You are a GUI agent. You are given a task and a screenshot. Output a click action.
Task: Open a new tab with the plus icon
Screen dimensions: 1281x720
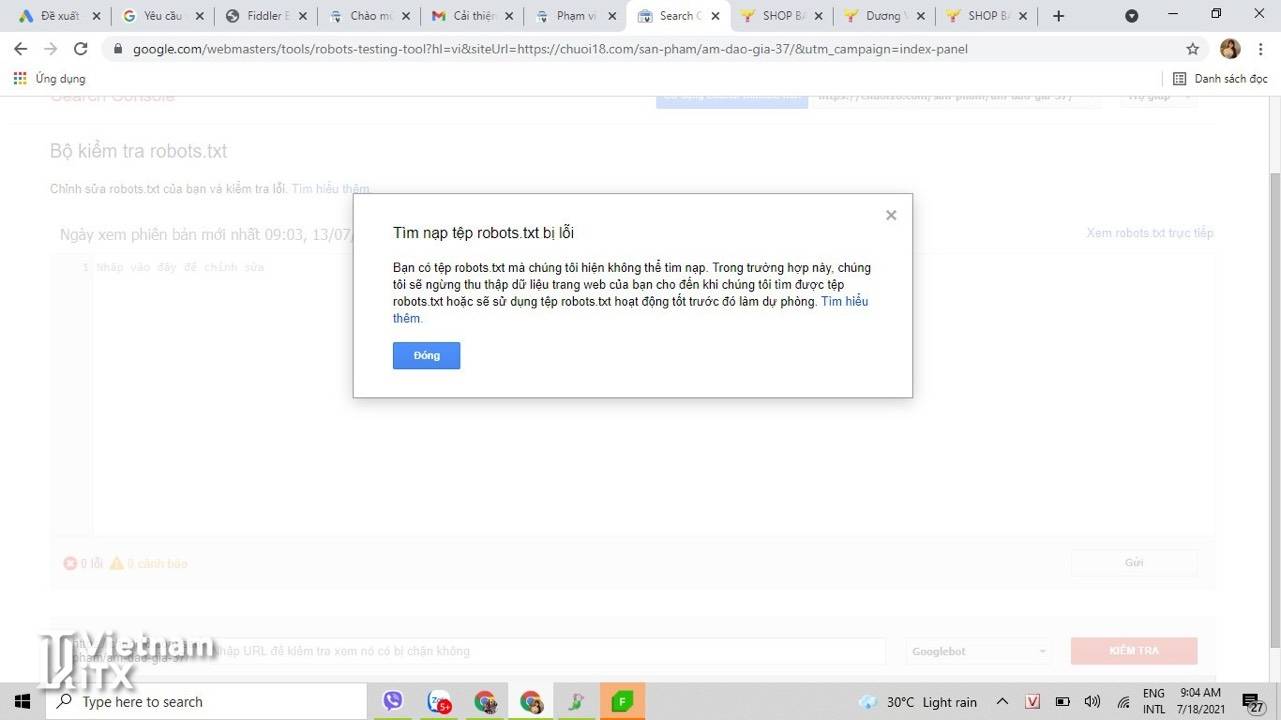tap(1058, 16)
